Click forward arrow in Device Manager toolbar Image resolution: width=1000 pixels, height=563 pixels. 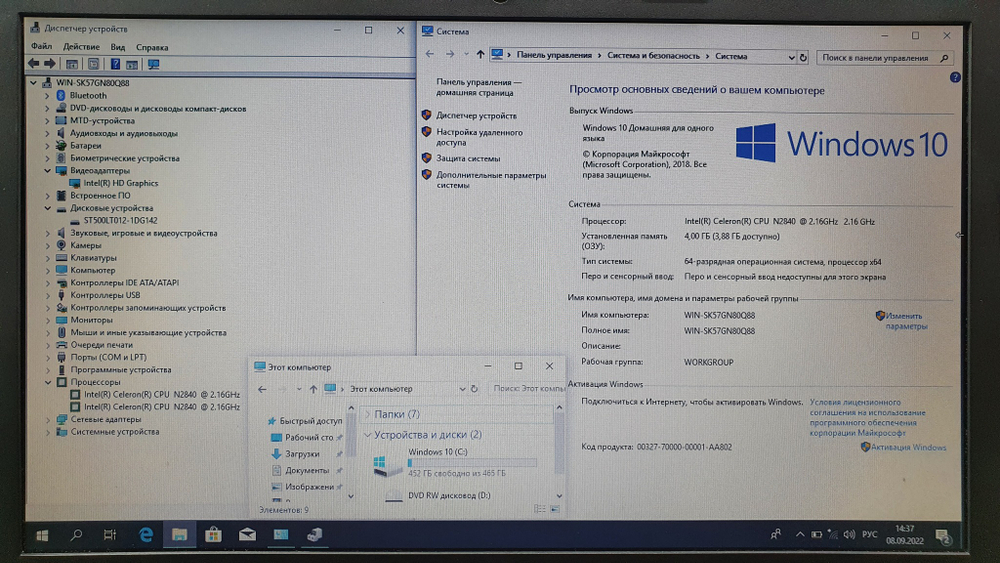(50, 64)
